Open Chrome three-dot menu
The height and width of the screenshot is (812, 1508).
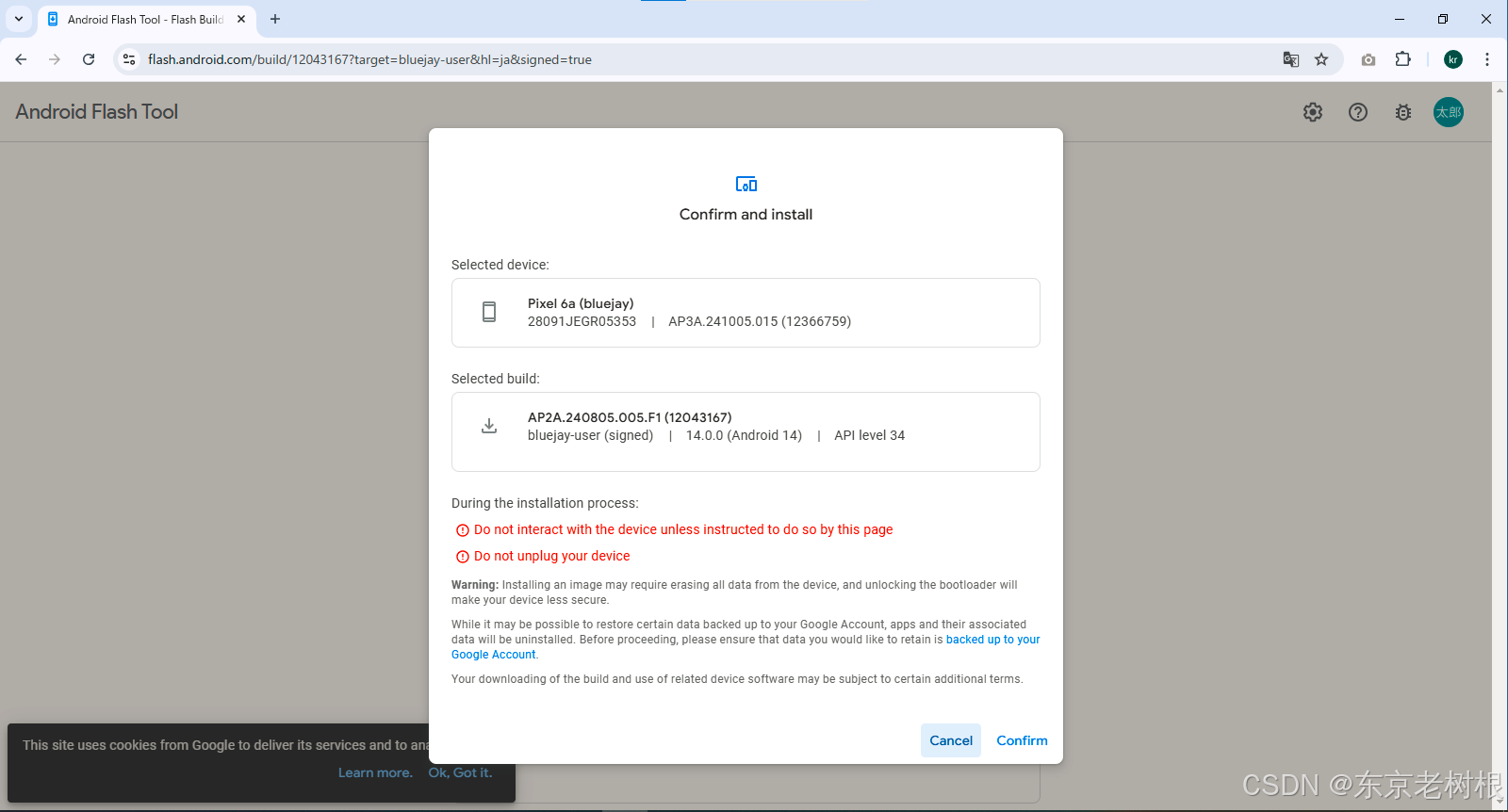[1487, 59]
